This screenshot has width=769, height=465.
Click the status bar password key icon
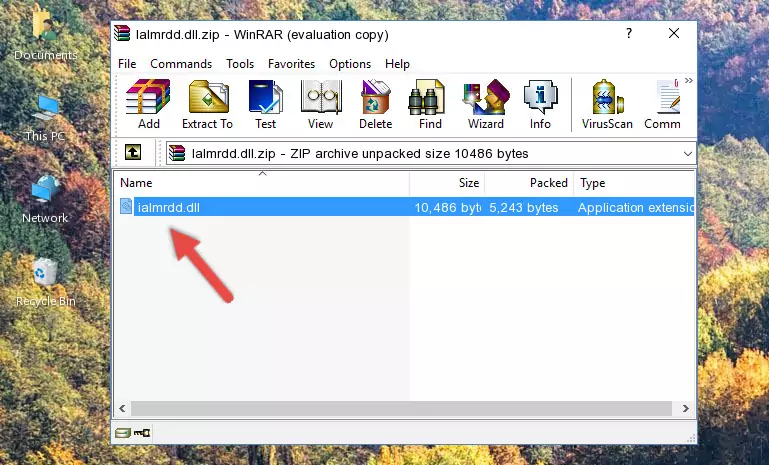click(142, 433)
